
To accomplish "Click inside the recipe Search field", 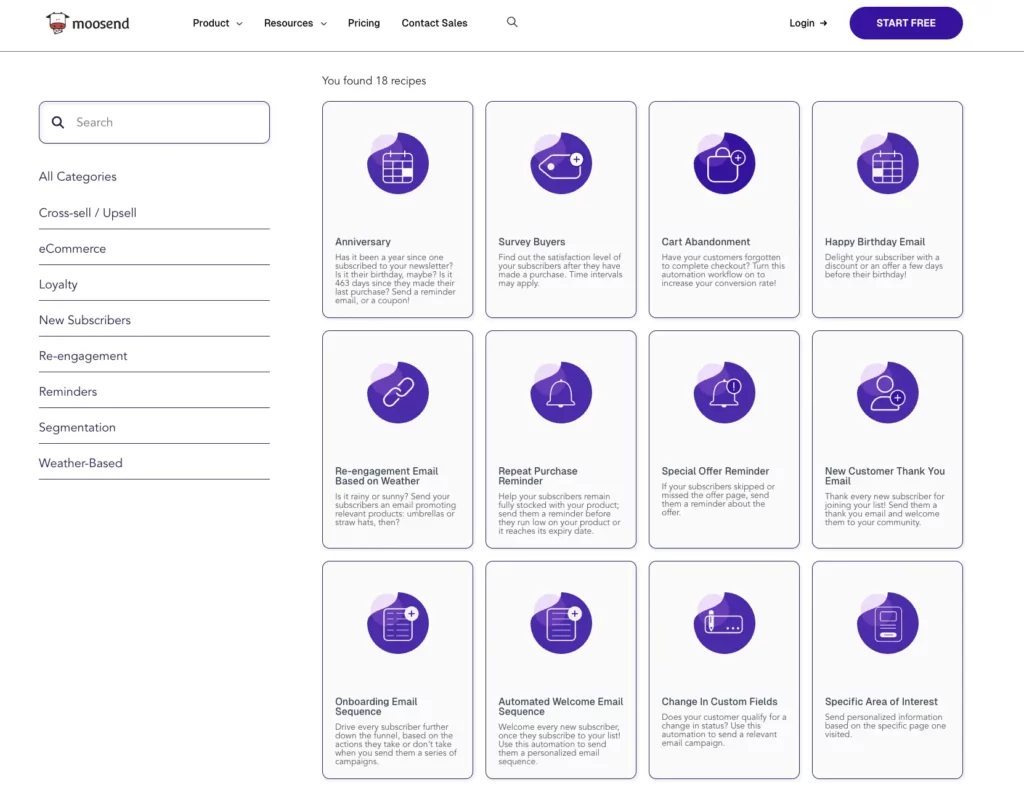I will [153, 122].
